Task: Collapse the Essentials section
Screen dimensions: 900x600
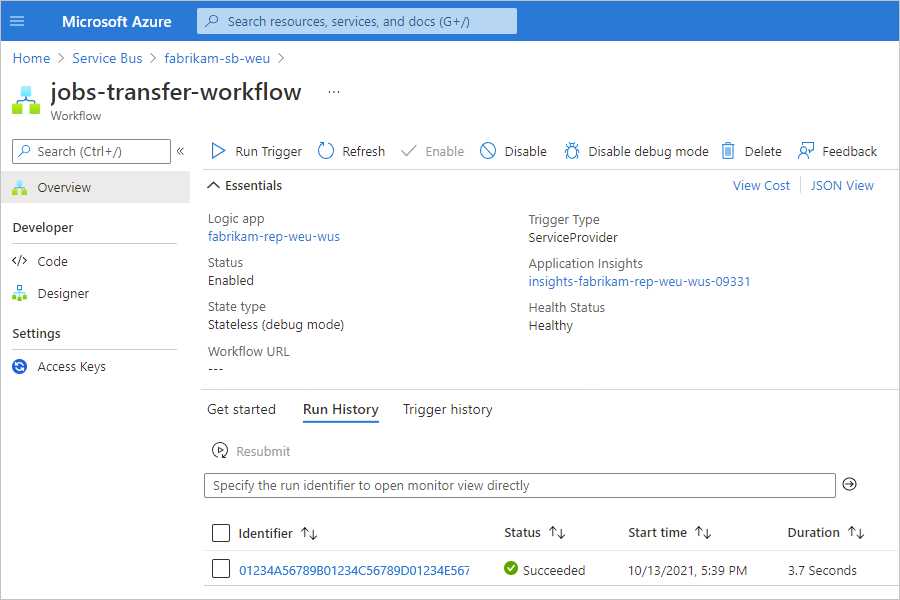Action: pyautogui.click(x=214, y=185)
